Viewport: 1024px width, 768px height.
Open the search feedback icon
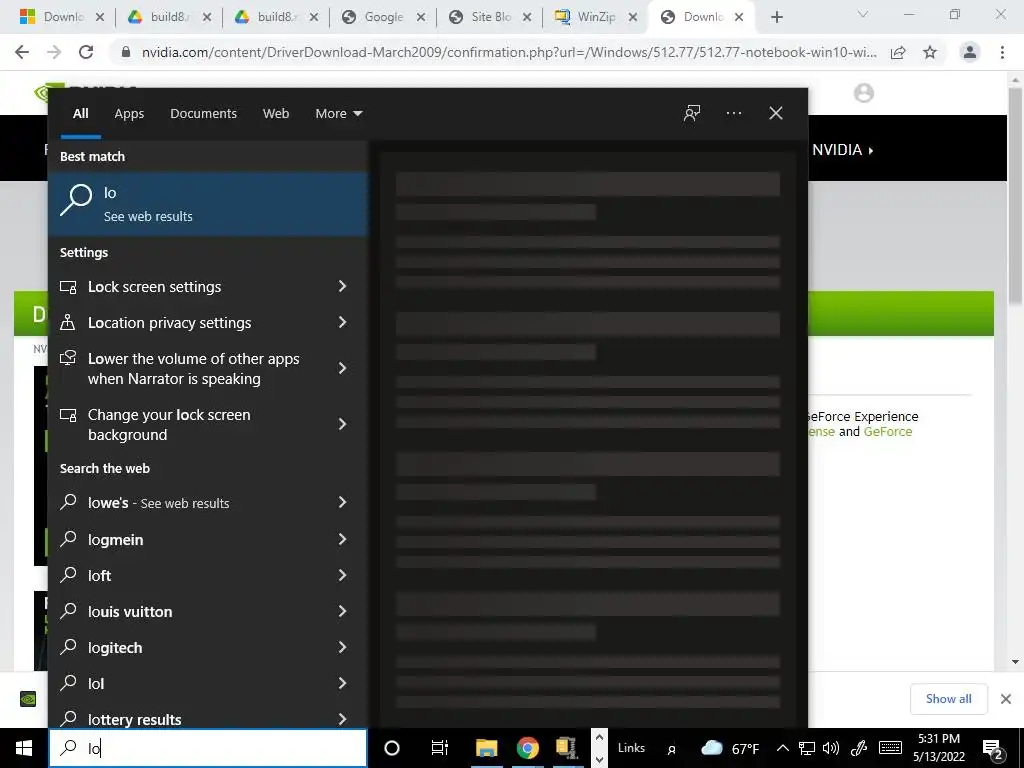click(692, 113)
